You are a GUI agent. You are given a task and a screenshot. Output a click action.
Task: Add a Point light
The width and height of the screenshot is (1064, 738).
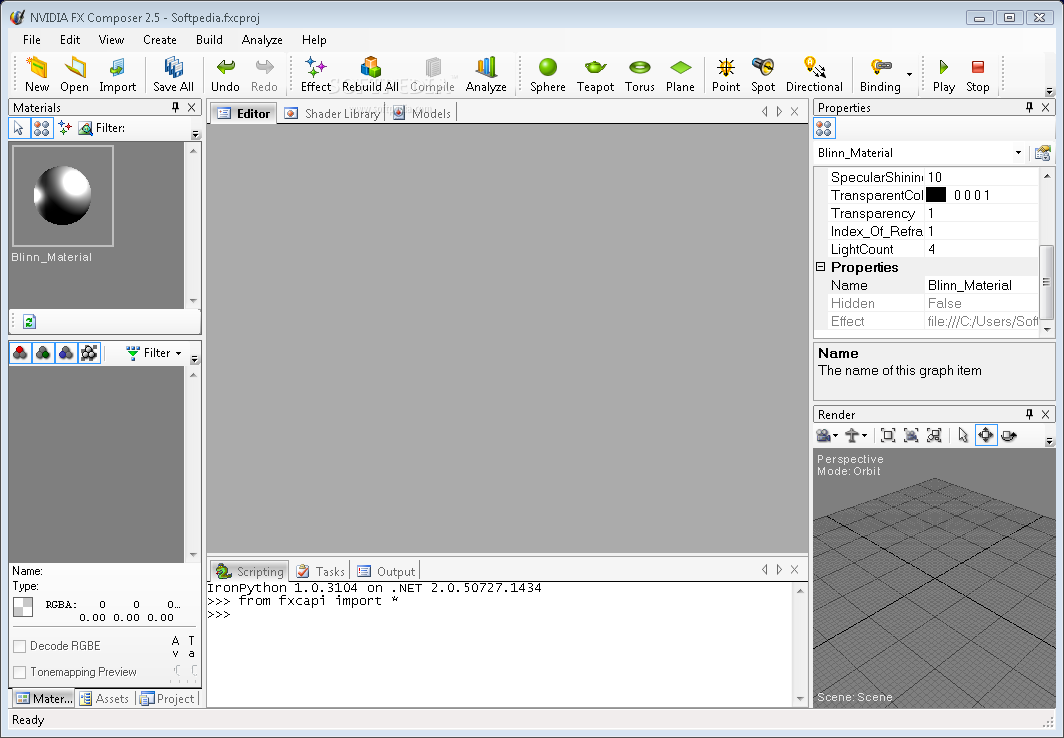(726, 75)
